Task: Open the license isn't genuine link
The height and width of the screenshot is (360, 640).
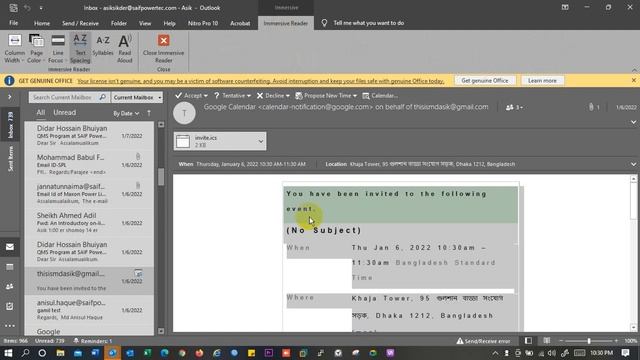Action: (260, 81)
